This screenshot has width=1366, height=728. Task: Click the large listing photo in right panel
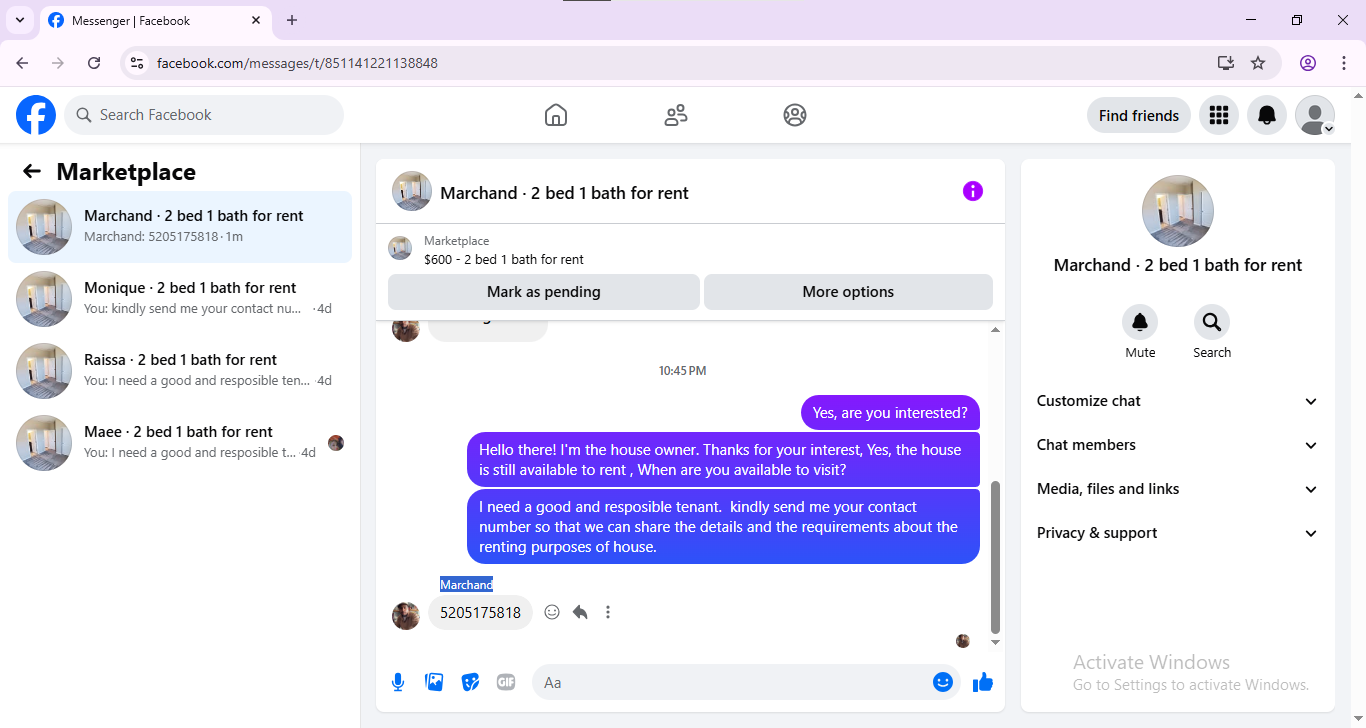(x=1178, y=211)
